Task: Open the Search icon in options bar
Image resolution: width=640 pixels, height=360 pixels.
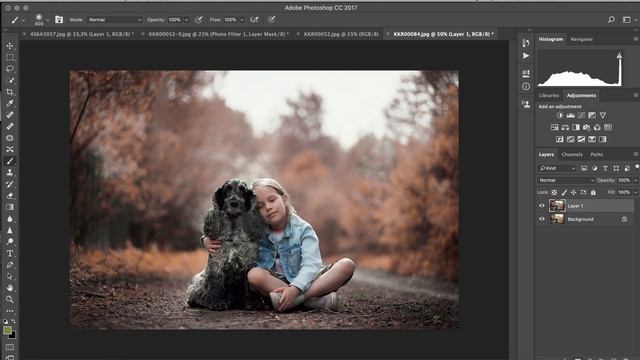Action: pos(611,20)
